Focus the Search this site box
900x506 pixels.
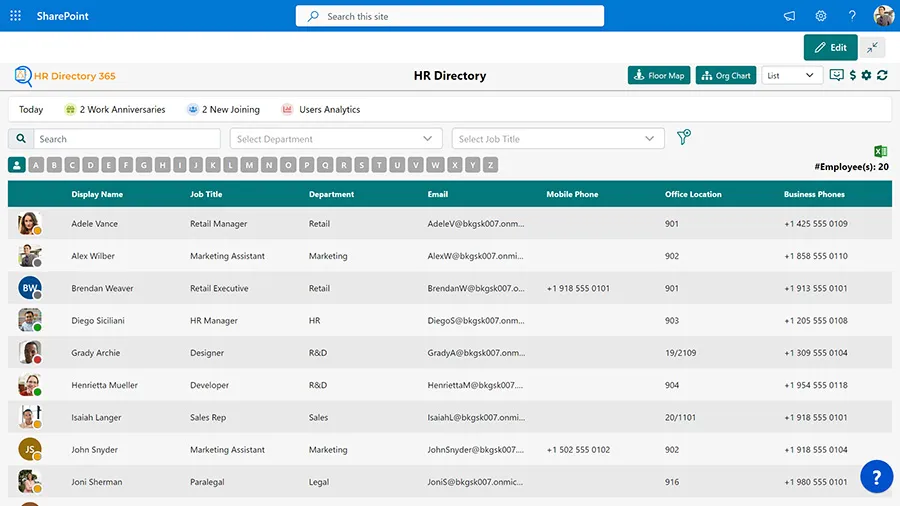450,16
